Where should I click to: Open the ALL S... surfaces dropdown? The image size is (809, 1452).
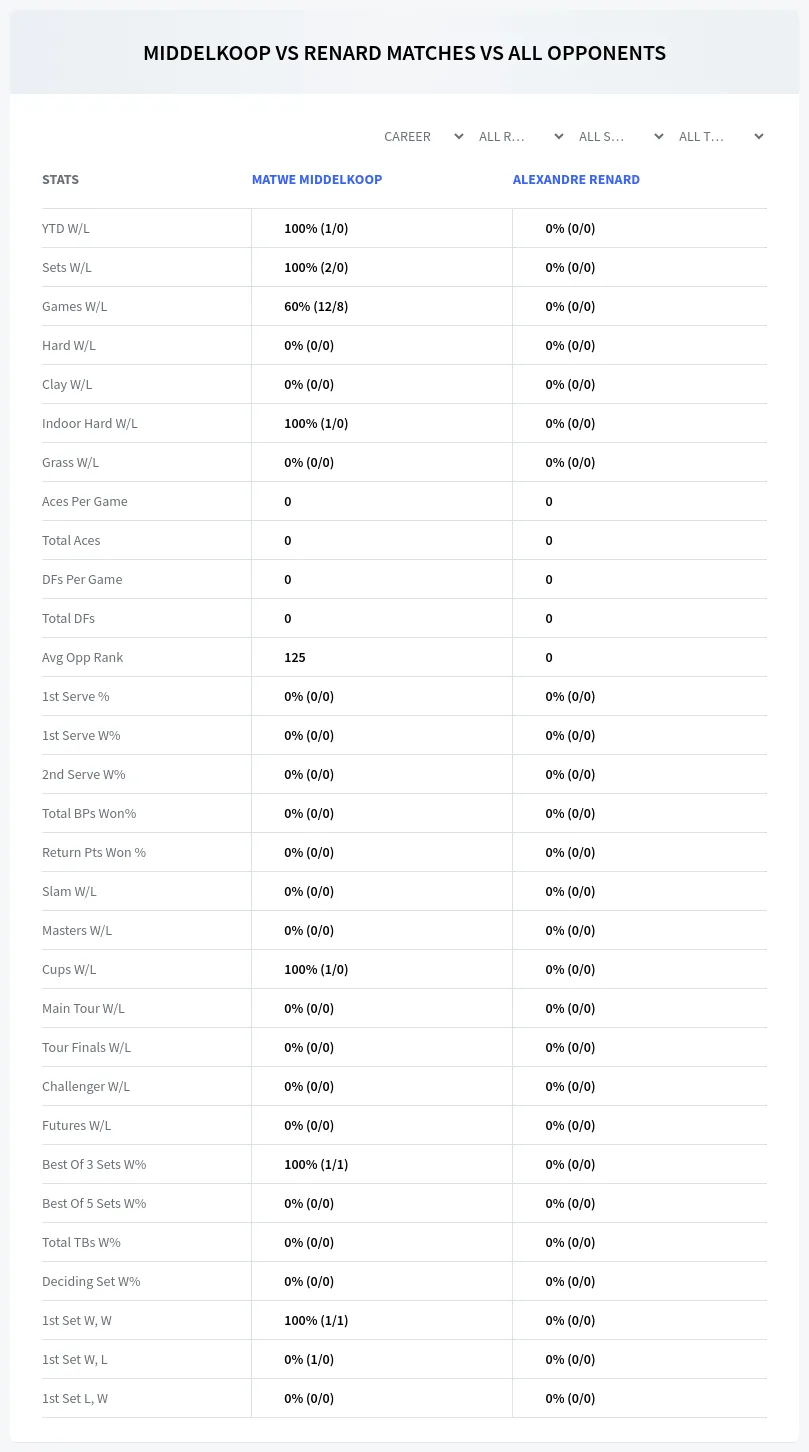621,136
